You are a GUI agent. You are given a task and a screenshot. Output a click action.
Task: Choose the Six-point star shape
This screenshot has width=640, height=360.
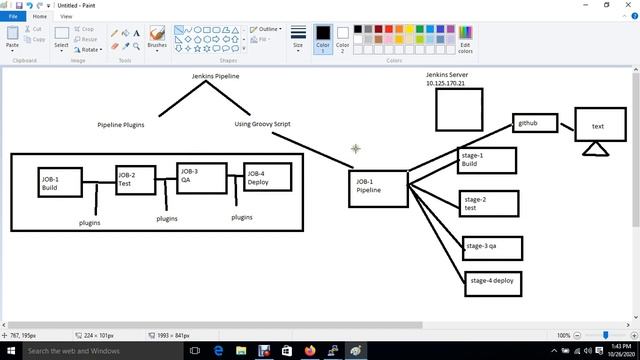tap(207, 49)
